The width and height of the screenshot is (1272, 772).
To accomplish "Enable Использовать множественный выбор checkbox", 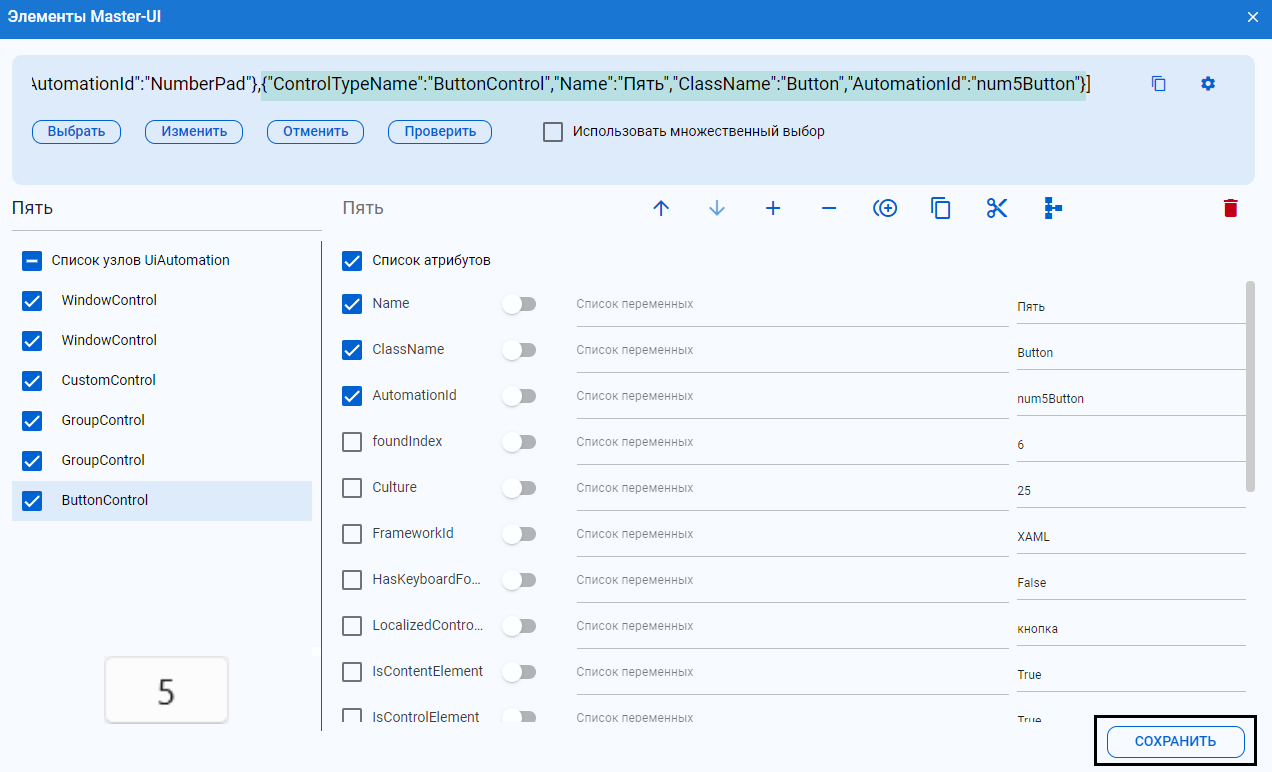I will [x=553, y=132].
